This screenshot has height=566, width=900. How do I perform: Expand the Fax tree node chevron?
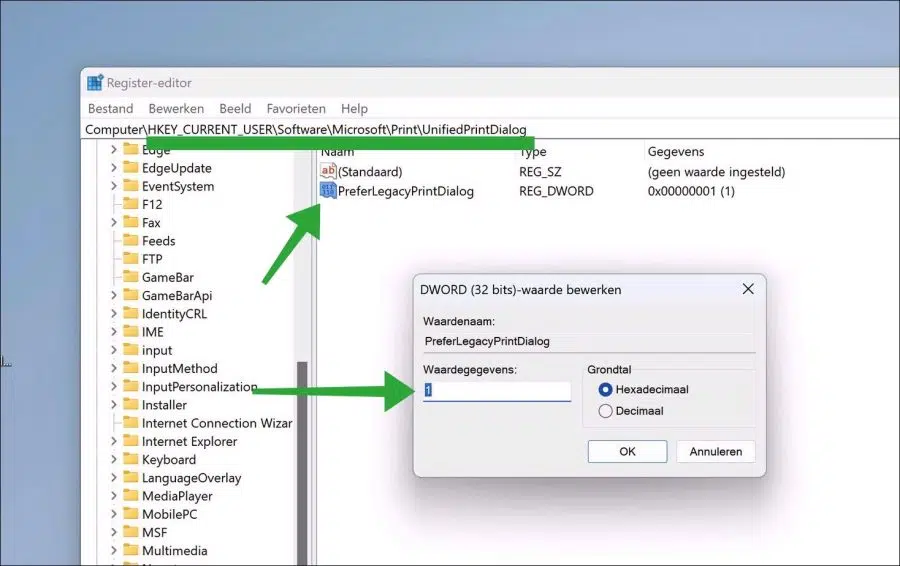114,222
